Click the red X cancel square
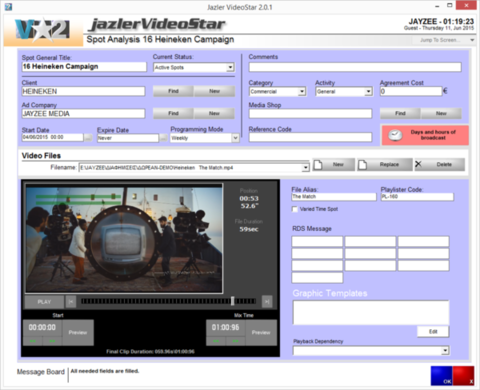Viewport: 480px width, 390px height. click(x=463, y=376)
